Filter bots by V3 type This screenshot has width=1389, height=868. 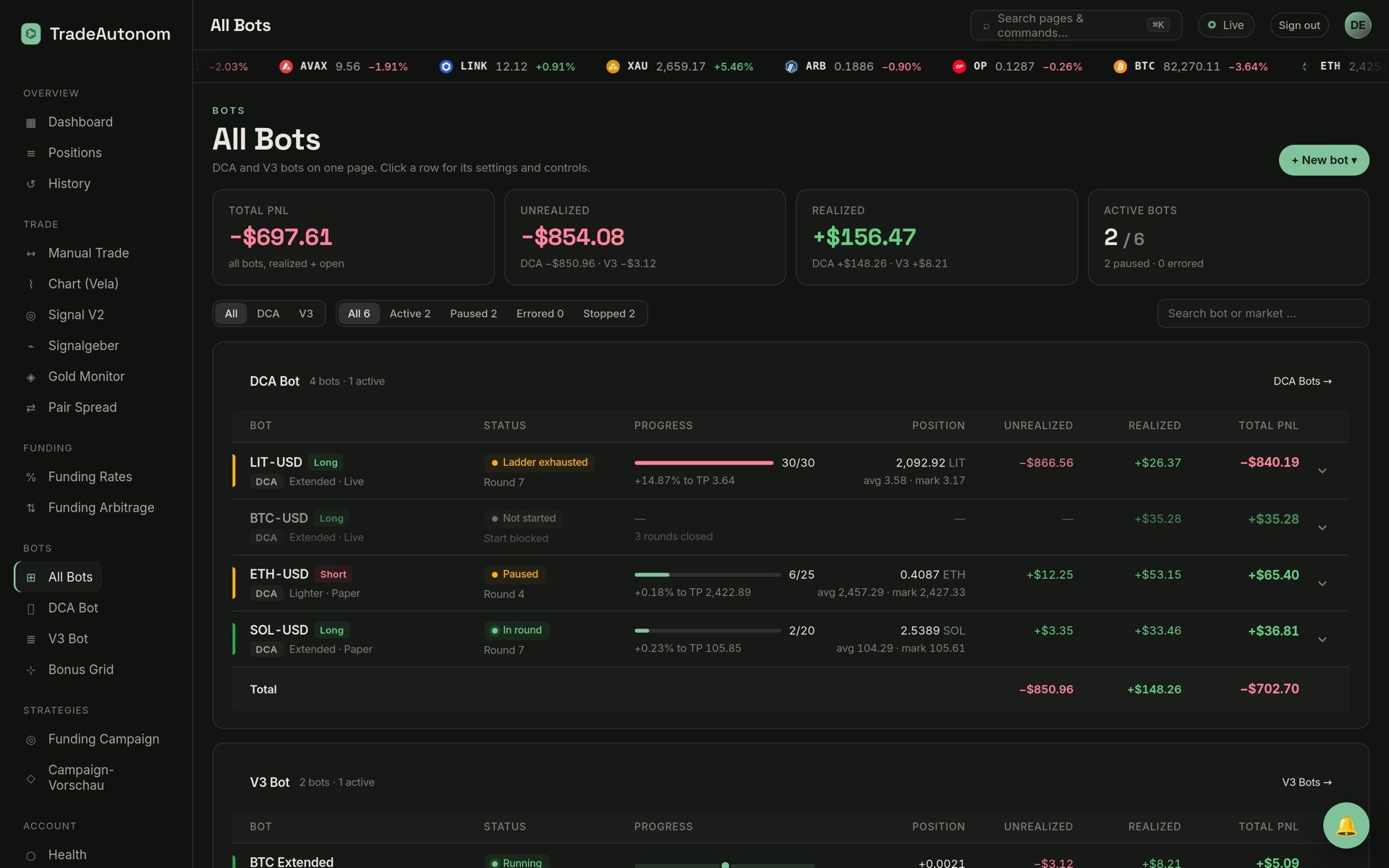306,313
